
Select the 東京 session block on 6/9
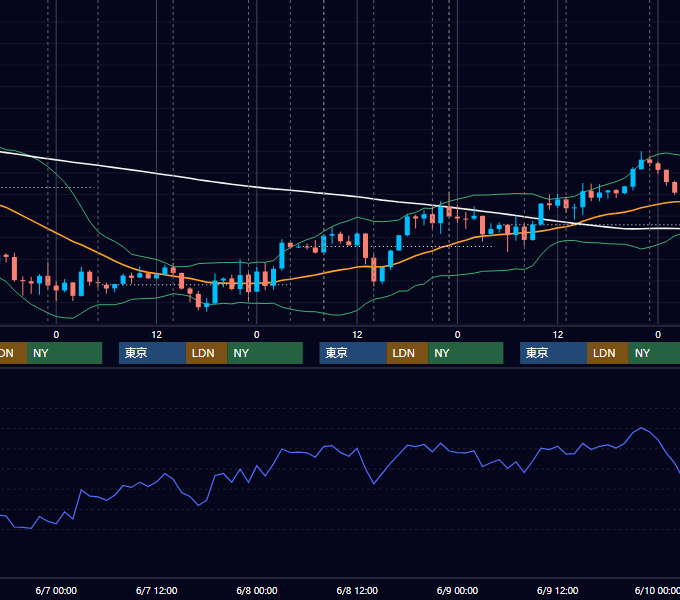pos(554,353)
